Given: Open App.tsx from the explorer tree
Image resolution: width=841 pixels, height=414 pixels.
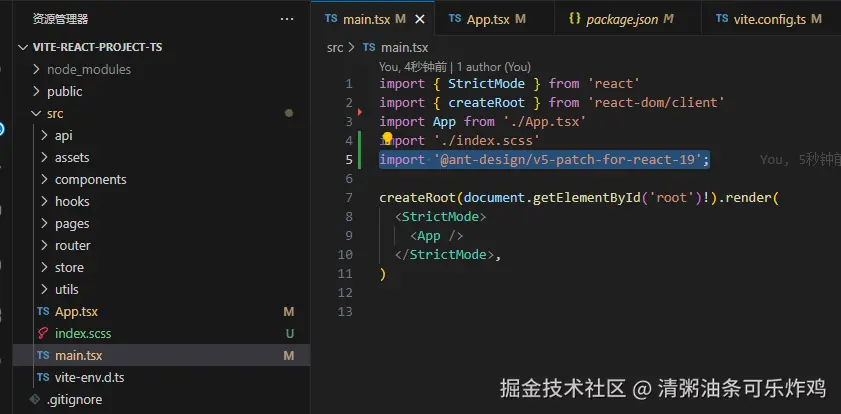Looking at the screenshot, I should click(x=76, y=311).
